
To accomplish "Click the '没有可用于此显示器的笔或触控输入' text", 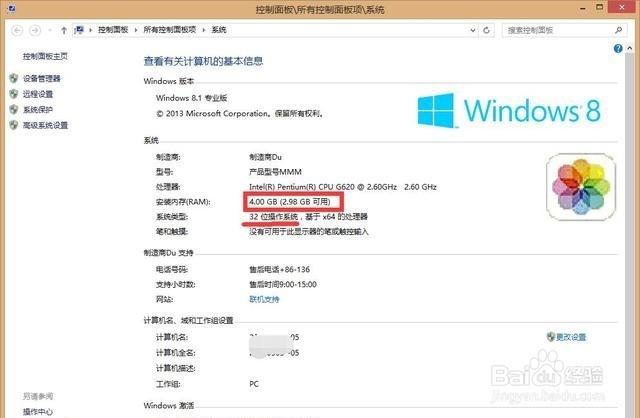I will coord(309,232).
